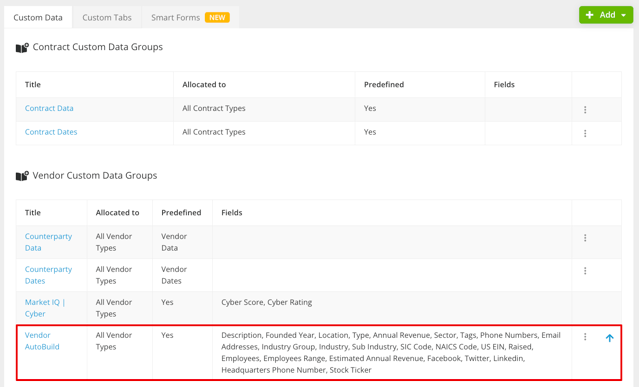Click the Vendor Custom Data Groups icon
This screenshot has width=639, height=387.
click(x=22, y=176)
